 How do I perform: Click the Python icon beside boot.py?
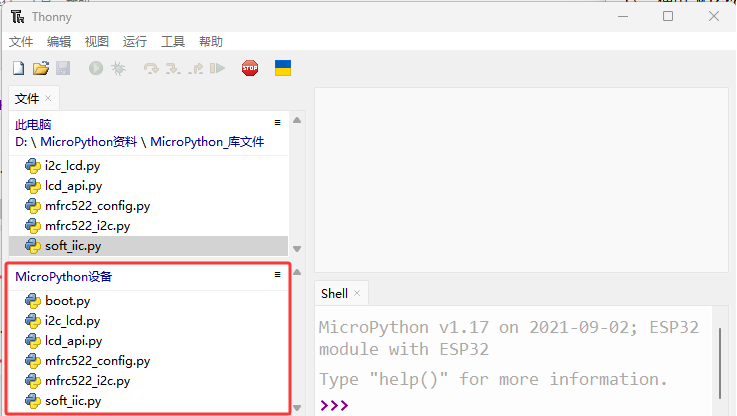click(33, 301)
